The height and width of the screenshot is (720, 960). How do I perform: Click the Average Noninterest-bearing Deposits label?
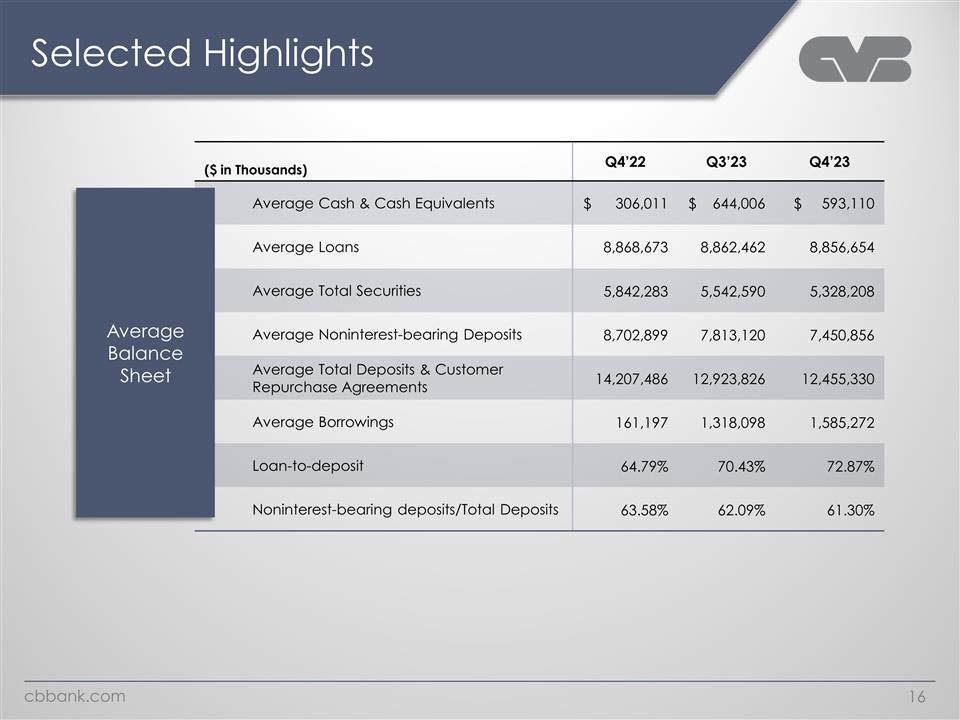(x=387, y=334)
